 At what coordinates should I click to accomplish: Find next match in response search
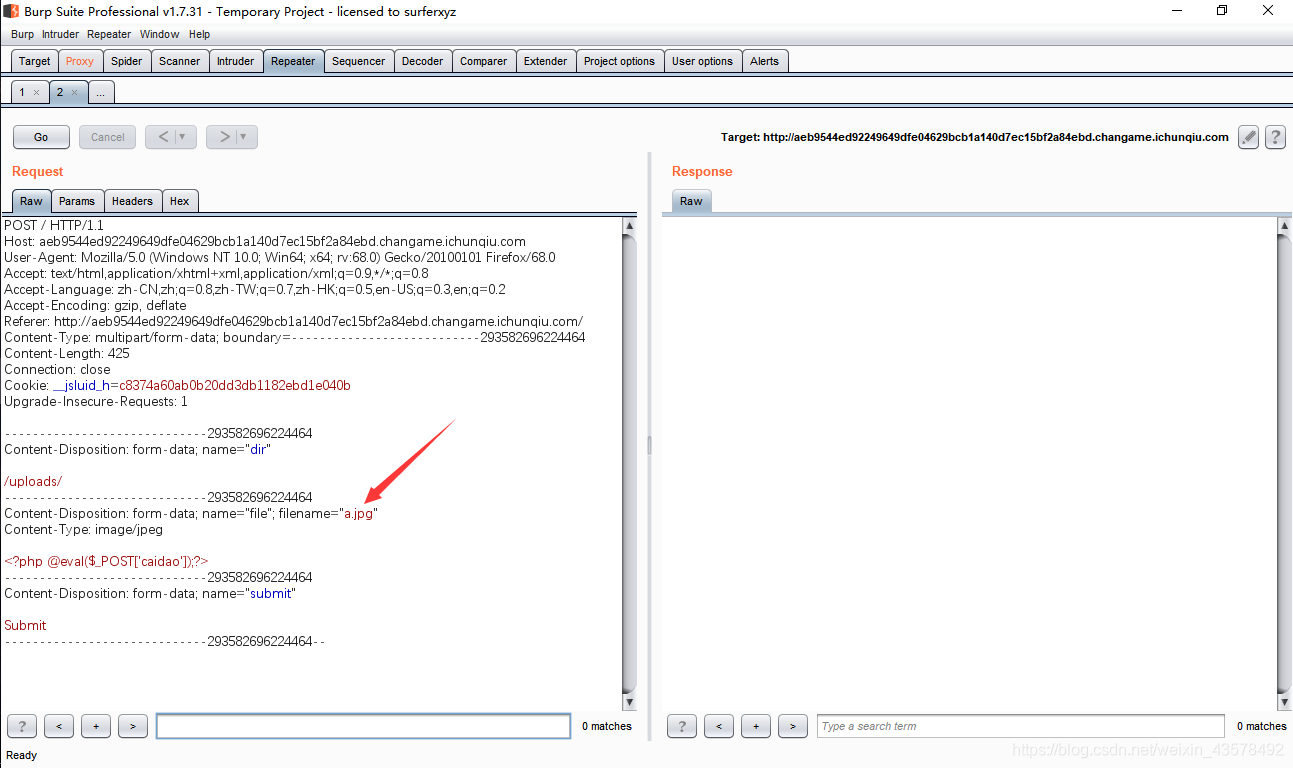pos(793,726)
